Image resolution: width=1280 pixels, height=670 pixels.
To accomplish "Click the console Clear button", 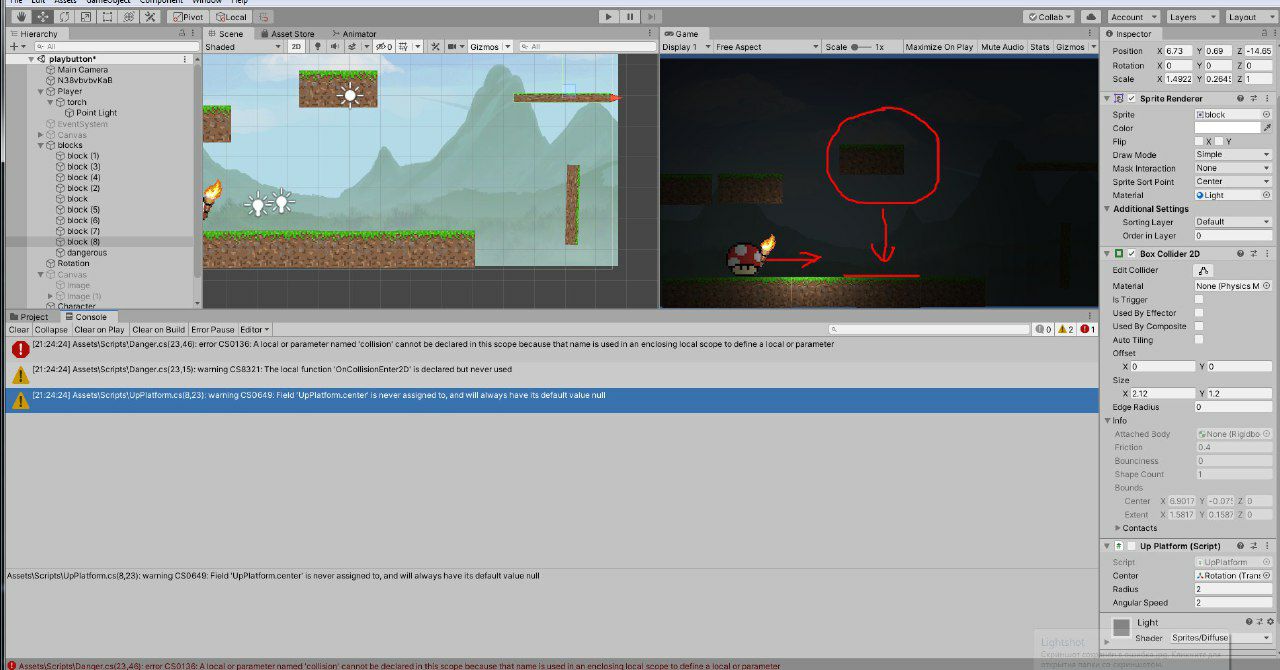I will (19, 329).
